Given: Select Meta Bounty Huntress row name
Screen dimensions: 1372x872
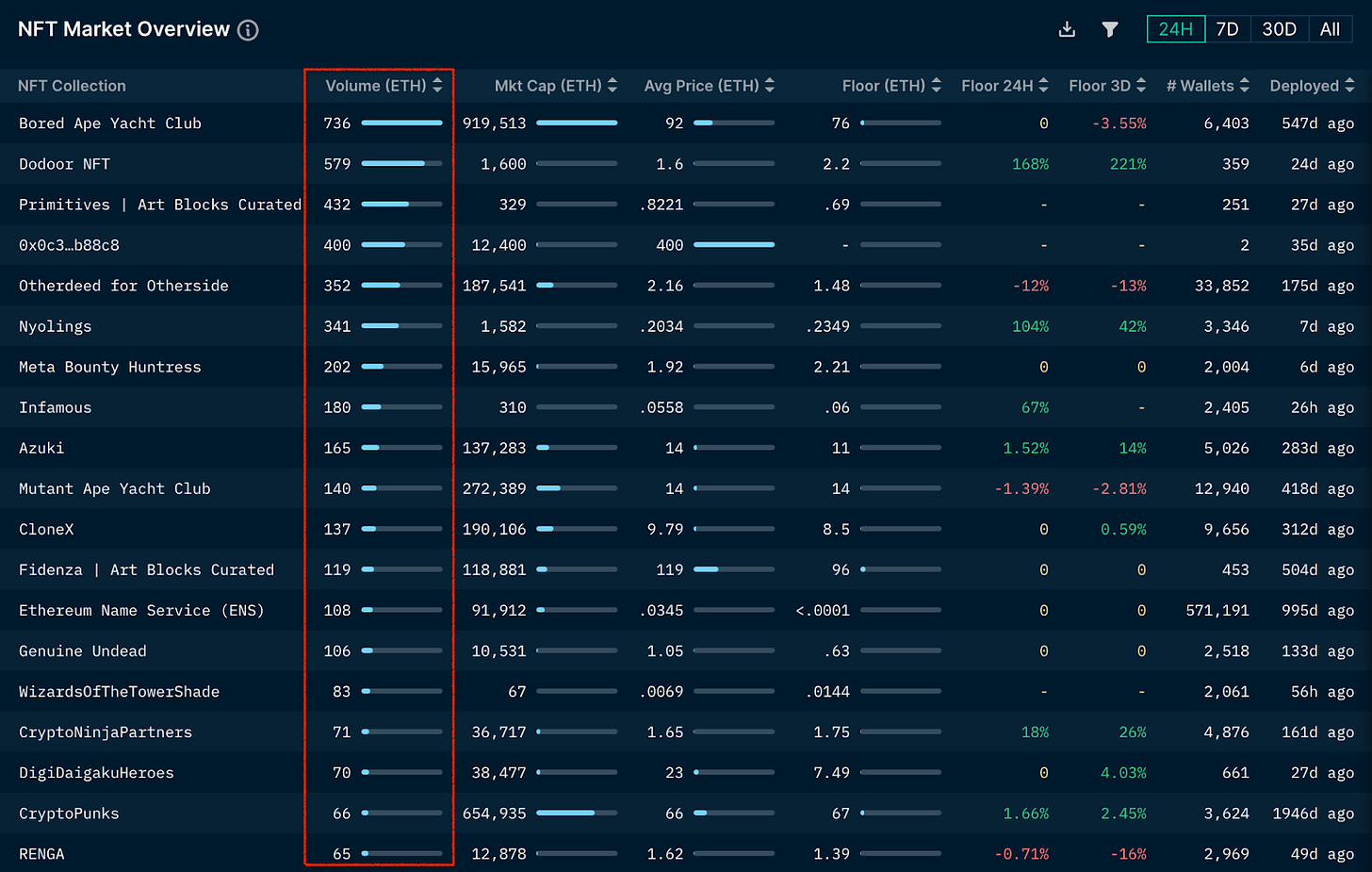Looking at the screenshot, I should tap(109, 367).
